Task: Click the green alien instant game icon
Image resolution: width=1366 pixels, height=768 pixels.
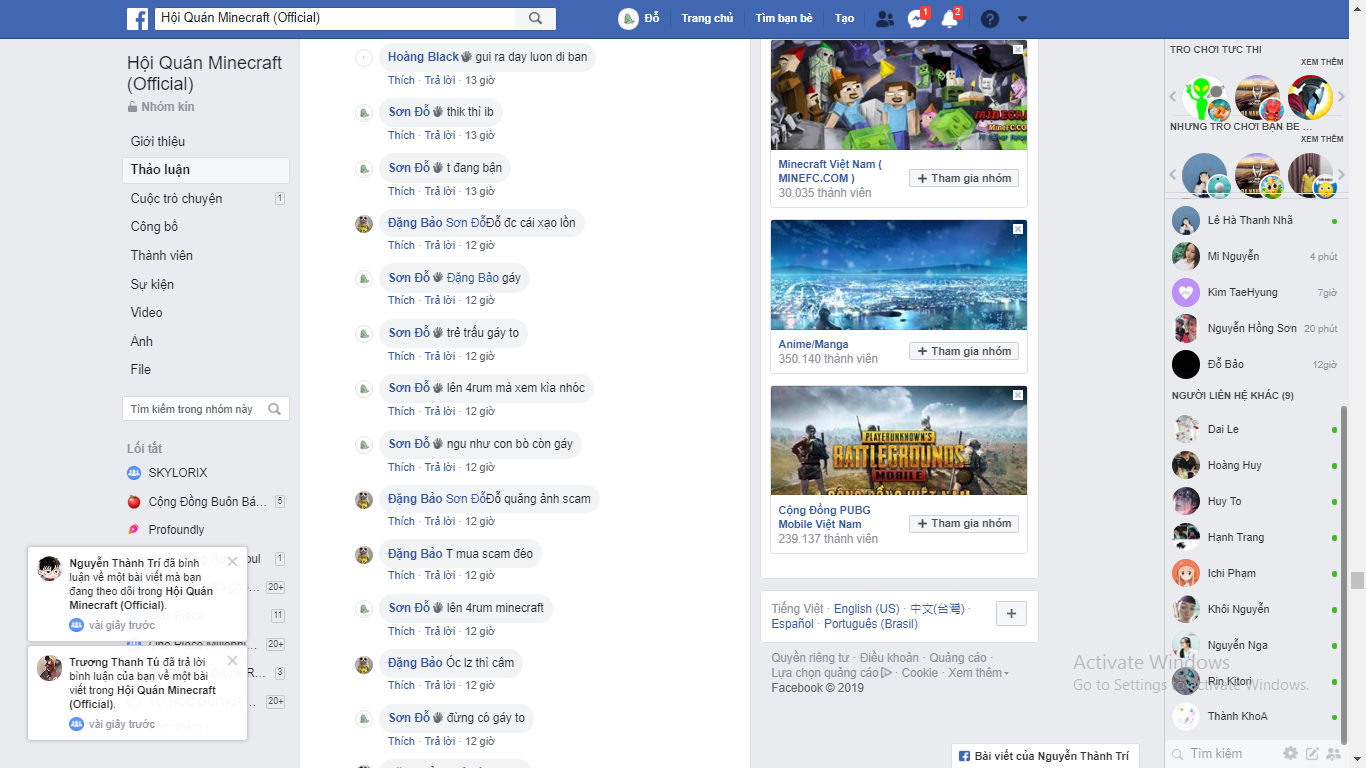Action: (1205, 97)
